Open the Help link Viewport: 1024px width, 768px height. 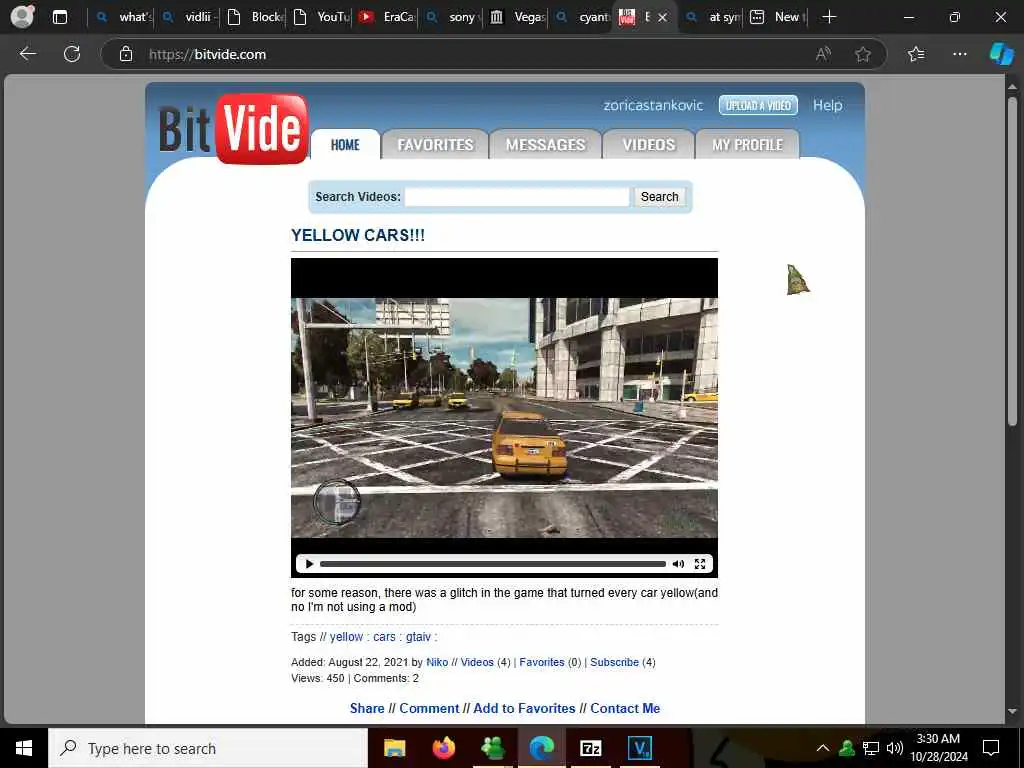pyautogui.click(x=827, y=105)
